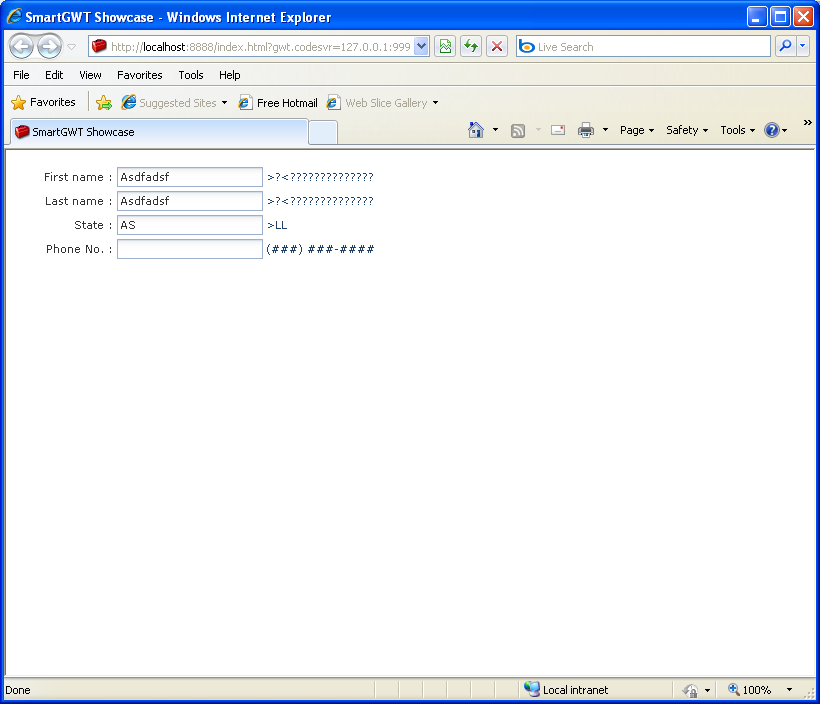Open the Free Hotmail link
Screen dimensions: 820x704
(x=278, y=103)
